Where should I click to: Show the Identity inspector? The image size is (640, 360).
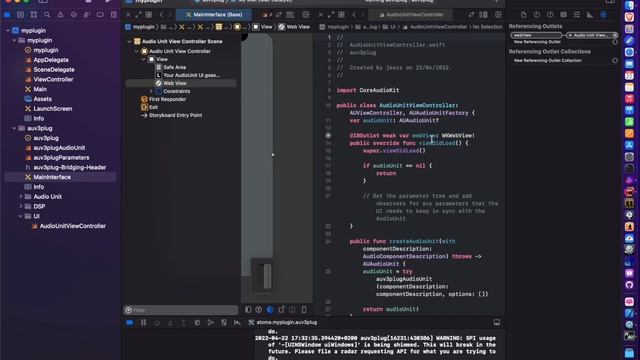564,15
